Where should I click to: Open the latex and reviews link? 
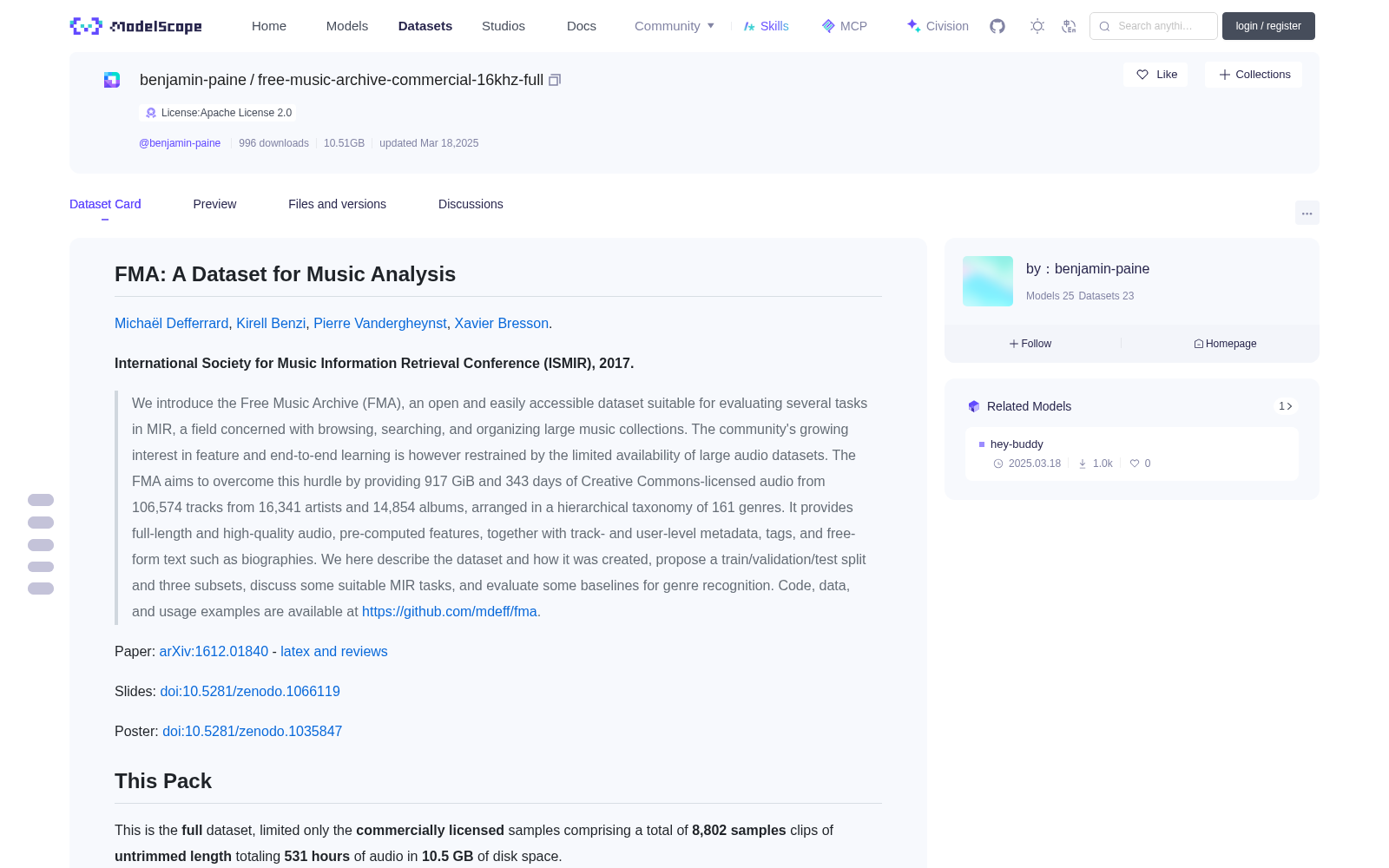click(334, 651)
